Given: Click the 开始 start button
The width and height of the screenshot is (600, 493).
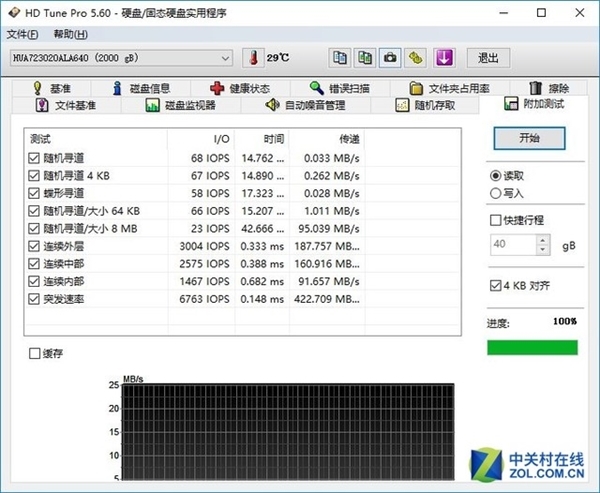Looking at the screenshot, I should pyautogui.click(x=529, y=138).
